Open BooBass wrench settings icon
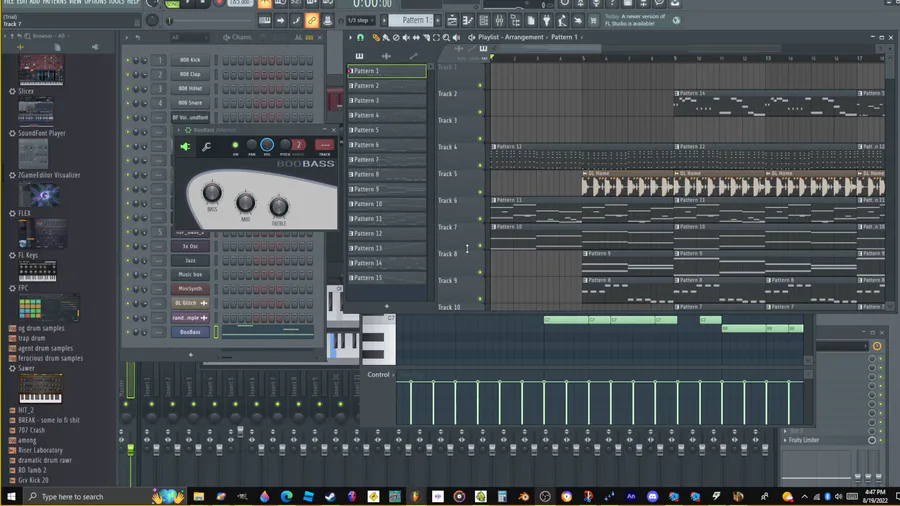The height and width of the screenshot is (506, 900). coord(207,147)
